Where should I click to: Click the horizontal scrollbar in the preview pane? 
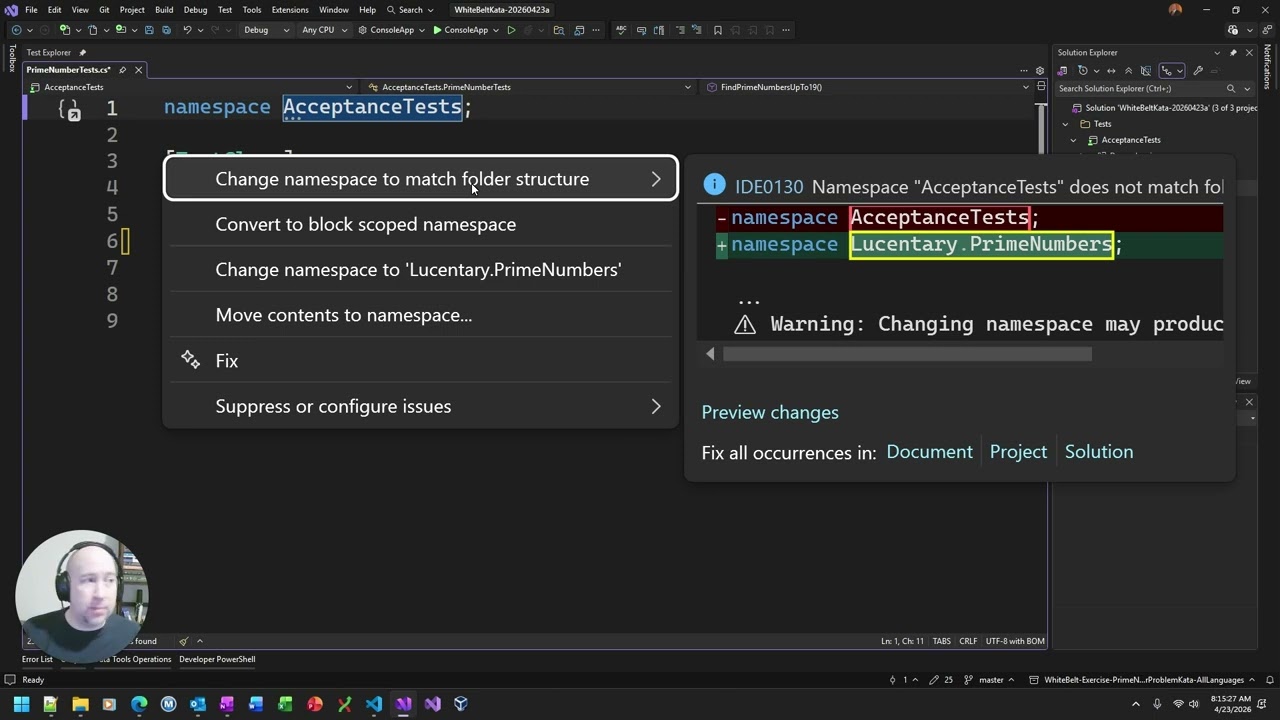click(907, 354)
